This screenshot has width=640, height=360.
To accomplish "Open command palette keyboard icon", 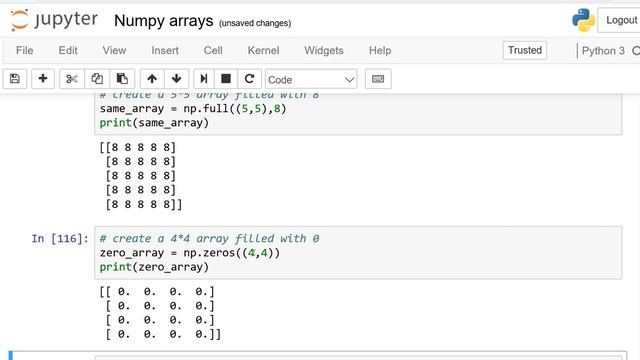I will 378,79.
